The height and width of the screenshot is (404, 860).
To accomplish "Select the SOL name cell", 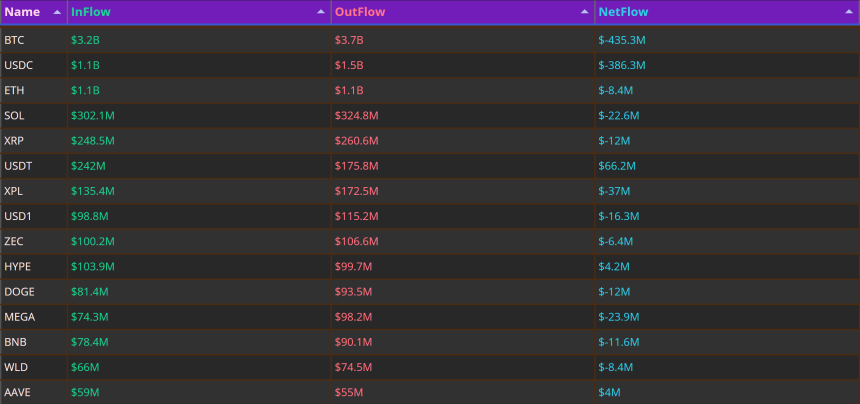I will (x=34, y=116).
